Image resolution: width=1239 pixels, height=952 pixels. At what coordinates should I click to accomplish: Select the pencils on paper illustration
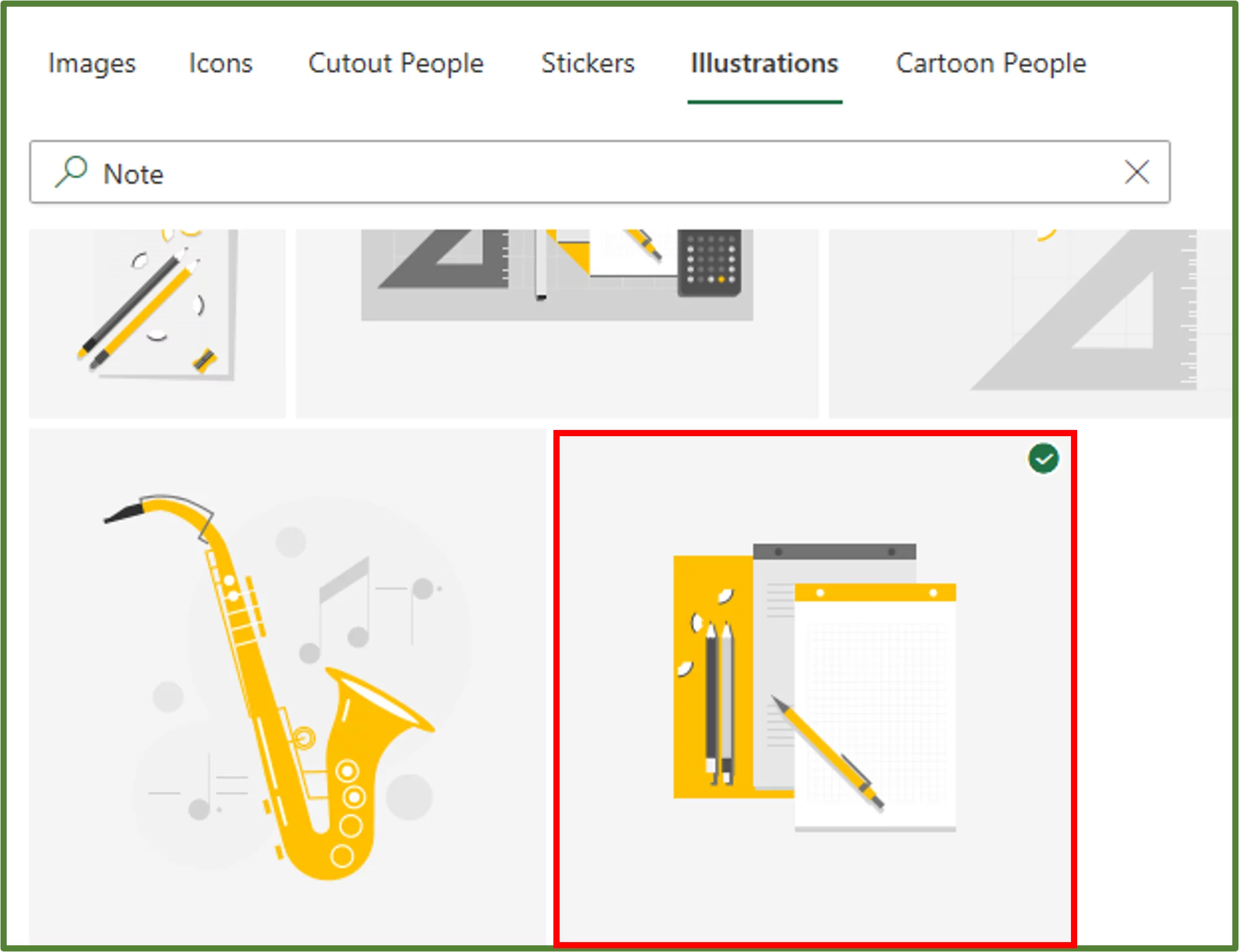tap(157, 321)
